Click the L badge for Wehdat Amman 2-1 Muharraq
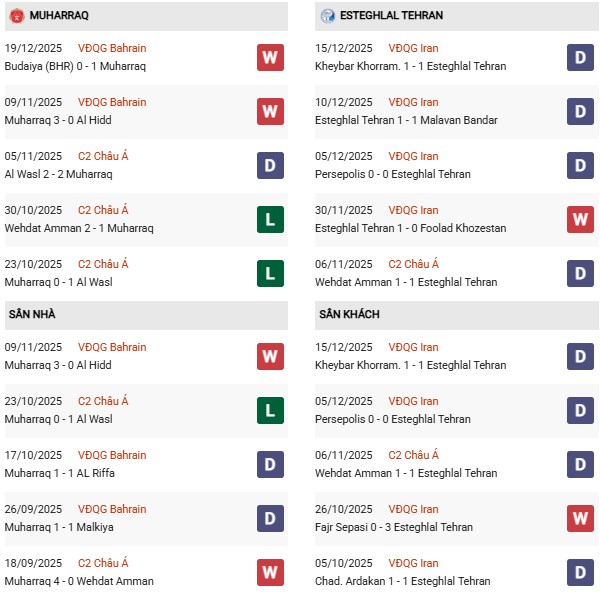The width and height of the screenshot is (600, 592). point(270,219)
